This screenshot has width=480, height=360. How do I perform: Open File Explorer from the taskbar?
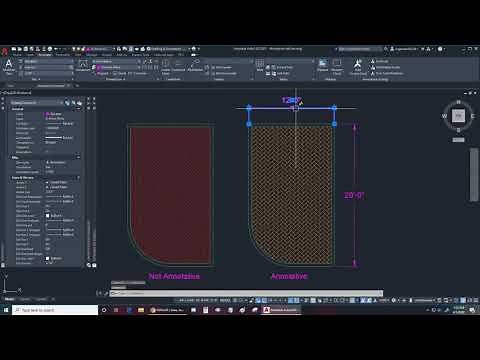pyautogui.click(x=141, y=310)
